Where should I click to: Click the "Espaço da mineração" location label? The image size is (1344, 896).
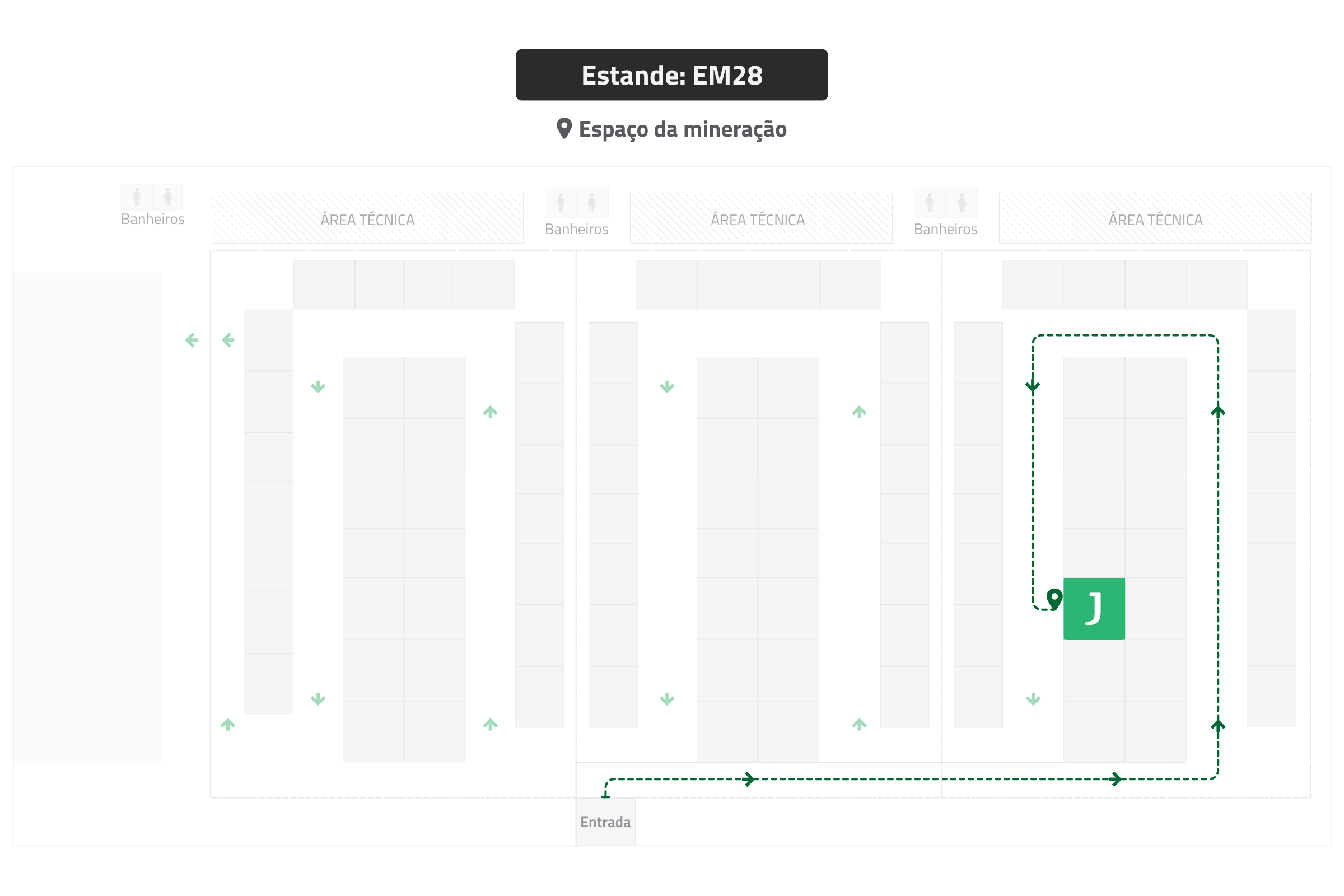[x=682, y=129]
